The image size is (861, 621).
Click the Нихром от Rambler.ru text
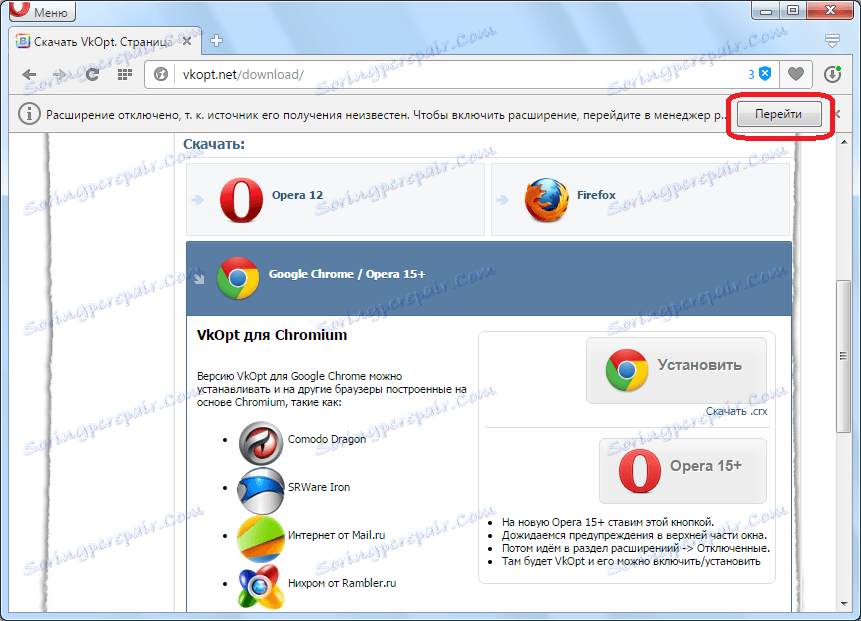(342, 583)
